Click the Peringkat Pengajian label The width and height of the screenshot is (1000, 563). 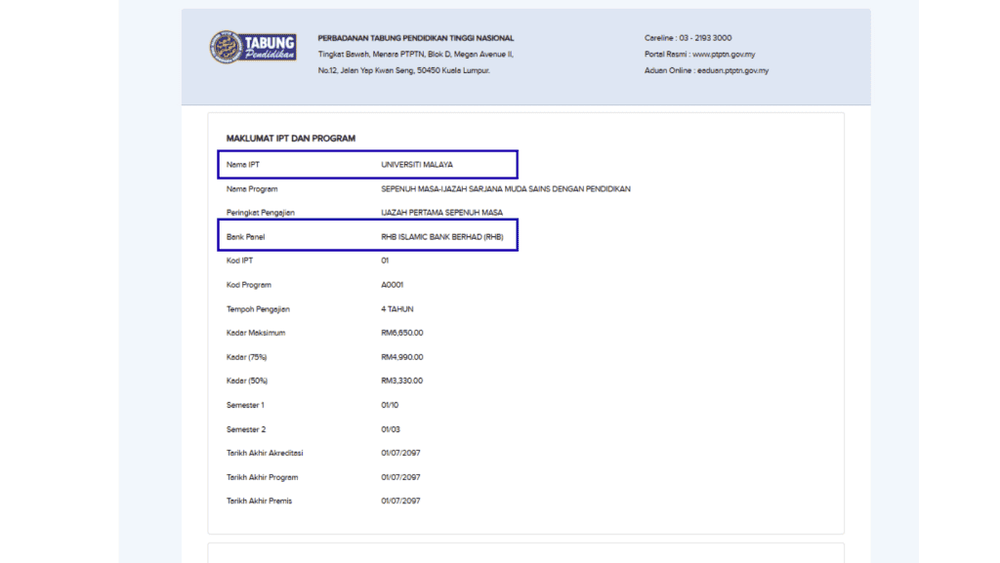pyautogui.click(x=260, y=213)
